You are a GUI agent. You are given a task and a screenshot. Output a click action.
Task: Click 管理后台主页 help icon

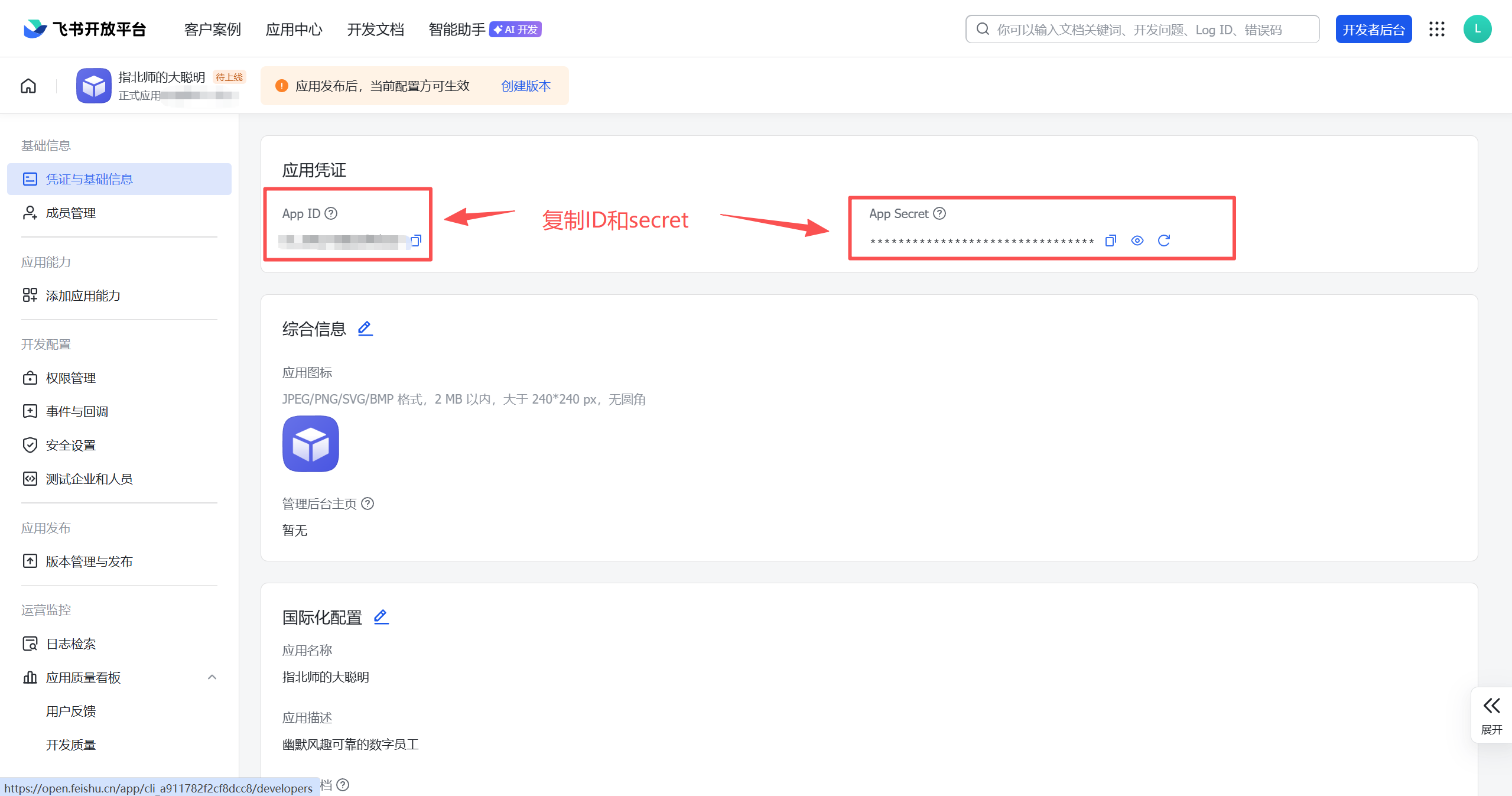pos(368,503)
